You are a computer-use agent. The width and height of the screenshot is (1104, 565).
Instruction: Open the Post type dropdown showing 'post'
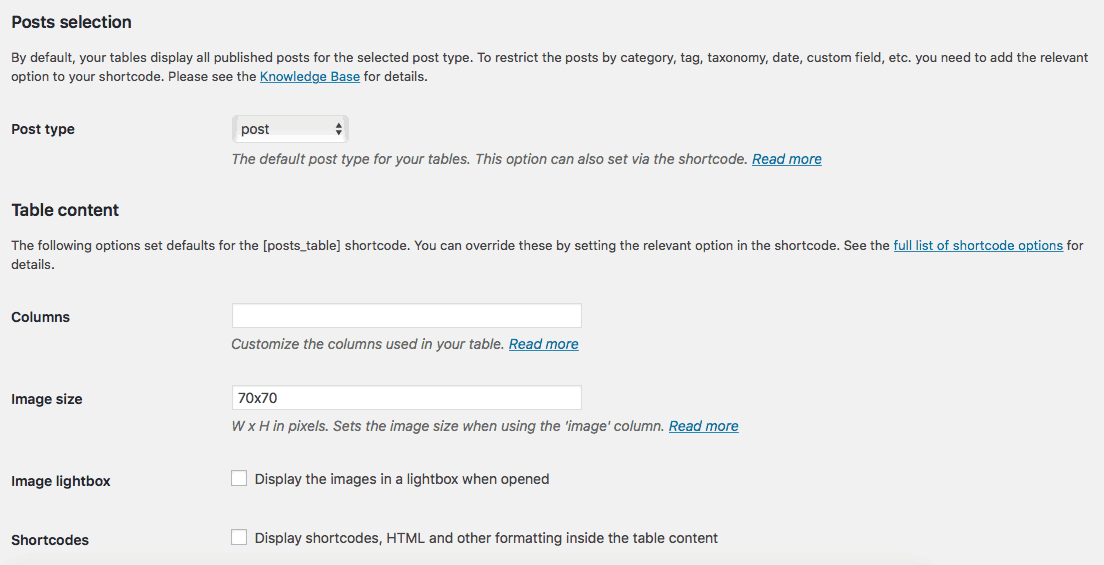tap(290, 129)
